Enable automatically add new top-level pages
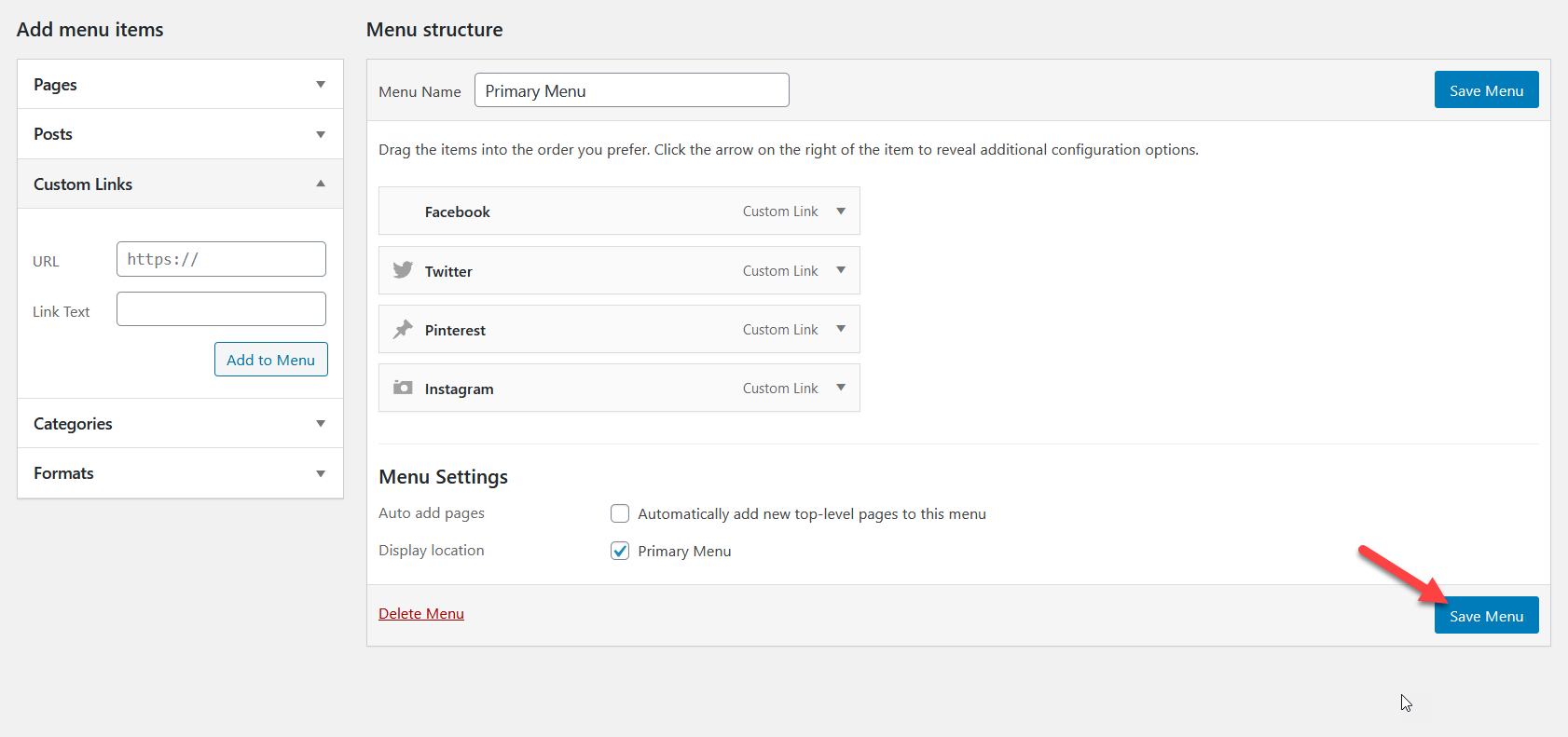Screen dimensions: 1568x737 click(620, 513)
